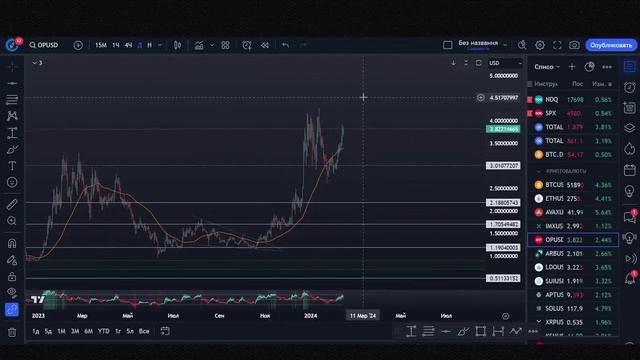The height and width of the screenshot is (360, 640).
Task: Select the 1Ч timeframe
Action: [116, 45]
